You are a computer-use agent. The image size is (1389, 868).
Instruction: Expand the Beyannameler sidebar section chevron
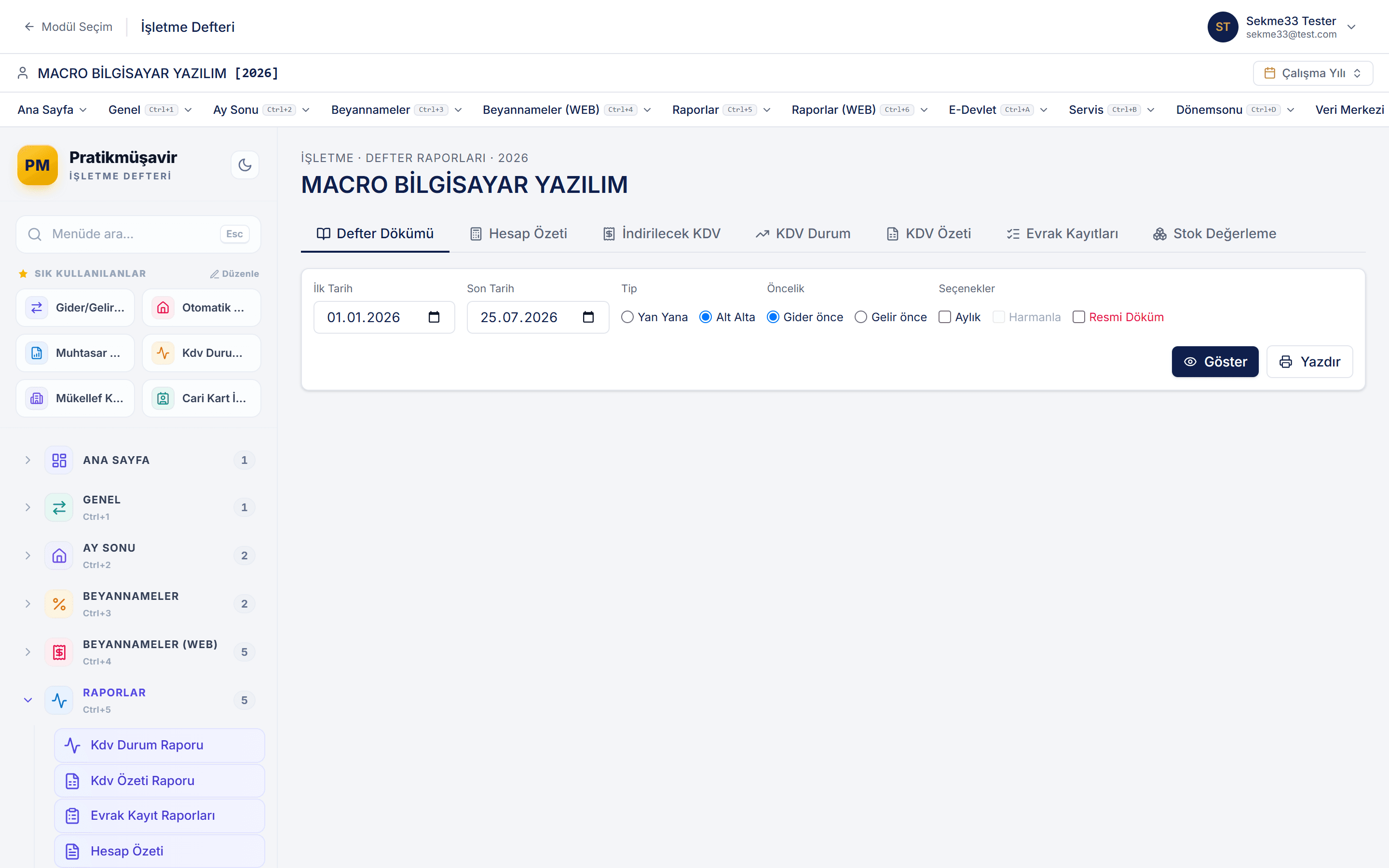tap(27, 604)
